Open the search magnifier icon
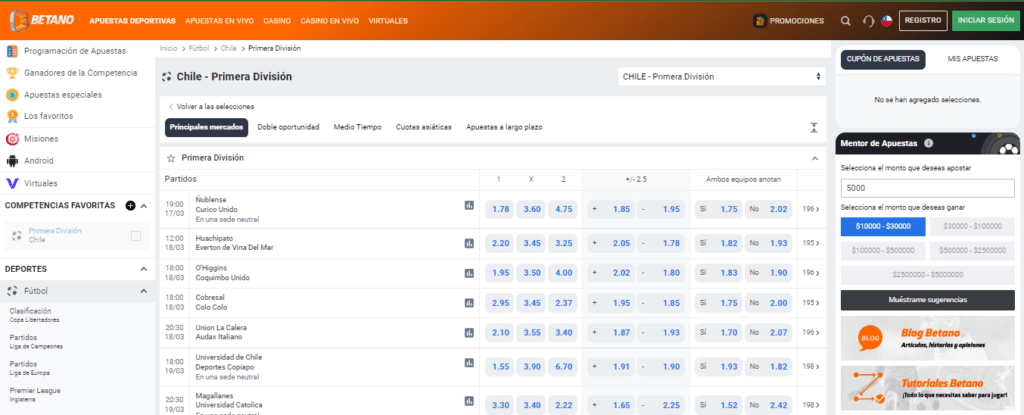Viewport: 1024px width, 415px height. click(x=846, y=21)
